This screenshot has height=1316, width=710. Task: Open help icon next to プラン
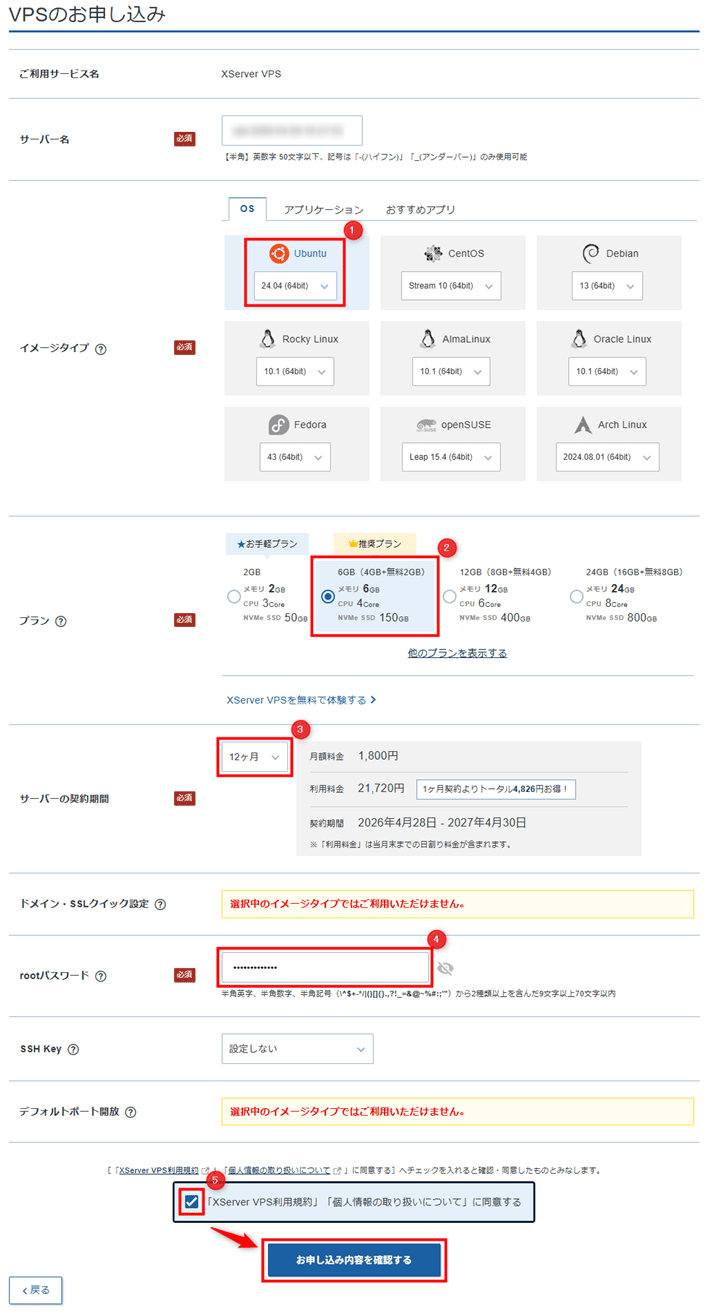[x=61, y=621]
